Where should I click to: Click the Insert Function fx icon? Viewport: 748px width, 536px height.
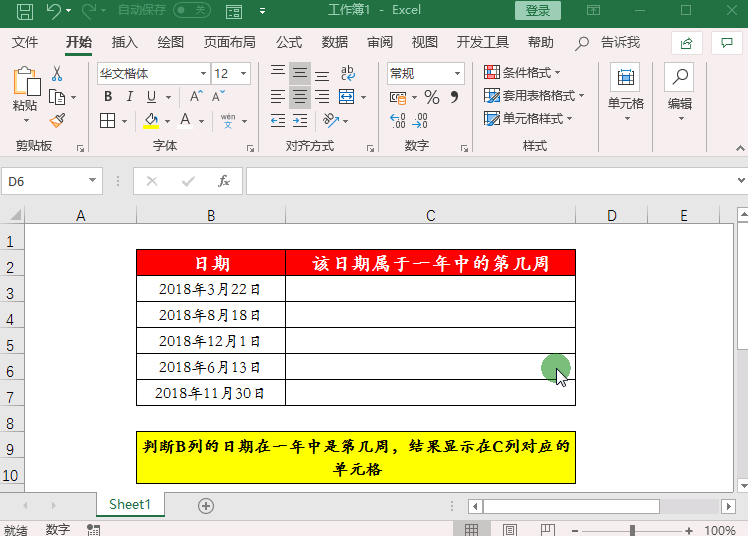coord(224,181)
